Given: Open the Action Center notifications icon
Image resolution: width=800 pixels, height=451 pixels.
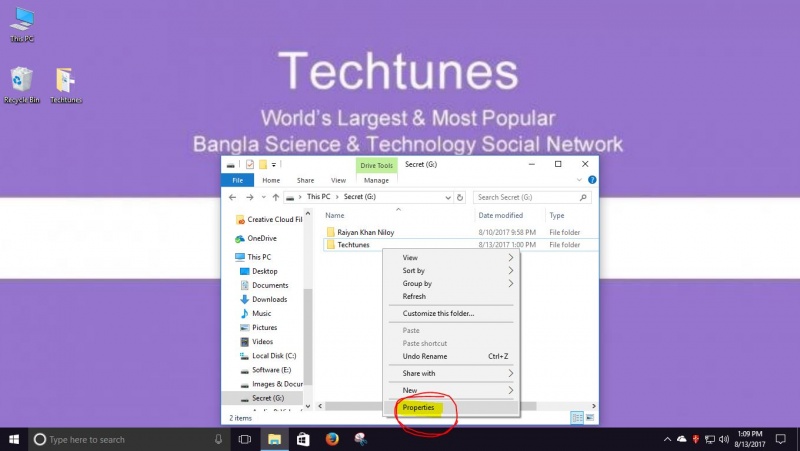Looking at the screenshot, I should [x=781, y=439].
